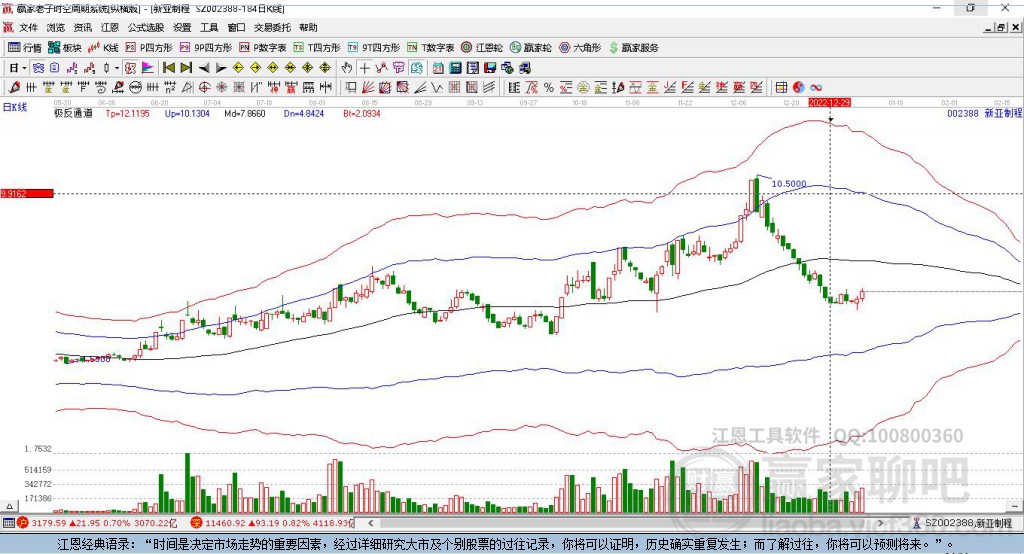Screen dimensions: 1024x554
Task: Jump to last bar with skip-end icon
Action: pyautogui.click(x=186, y=68)
